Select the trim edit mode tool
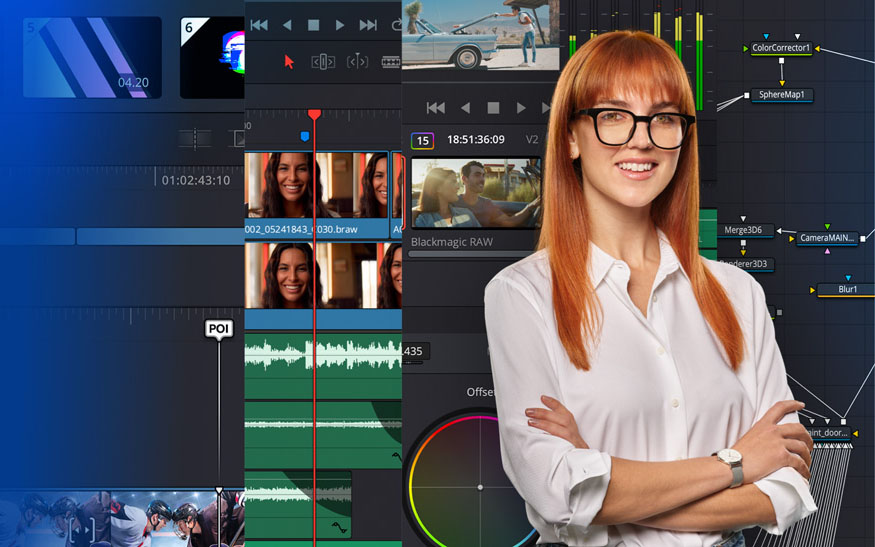Viewport: 875px width, 547px height. point(323,61)
